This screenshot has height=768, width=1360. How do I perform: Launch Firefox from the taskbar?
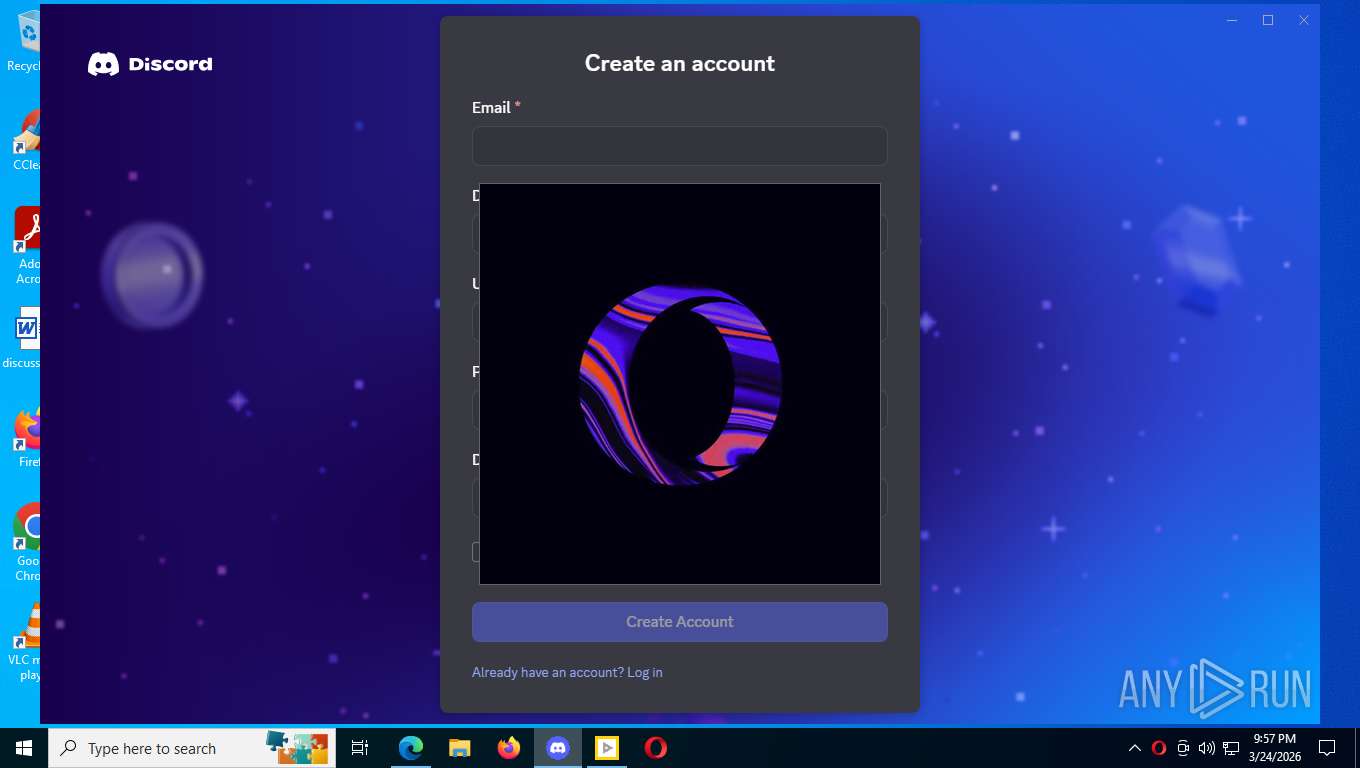click(x=509, y=748)
